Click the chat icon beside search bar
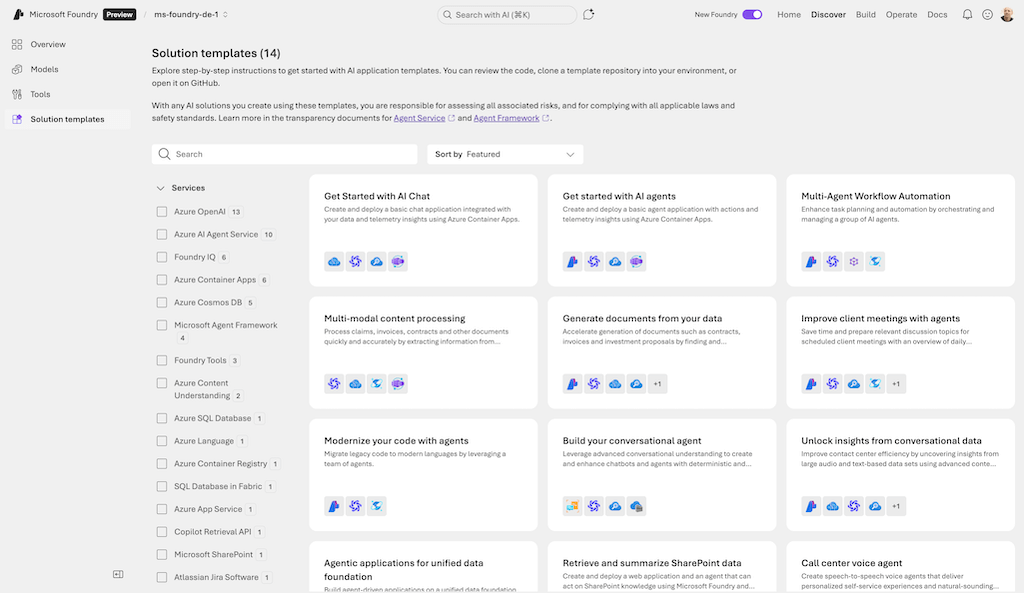Screen dimensions: 1024x593 coord(589,15)
